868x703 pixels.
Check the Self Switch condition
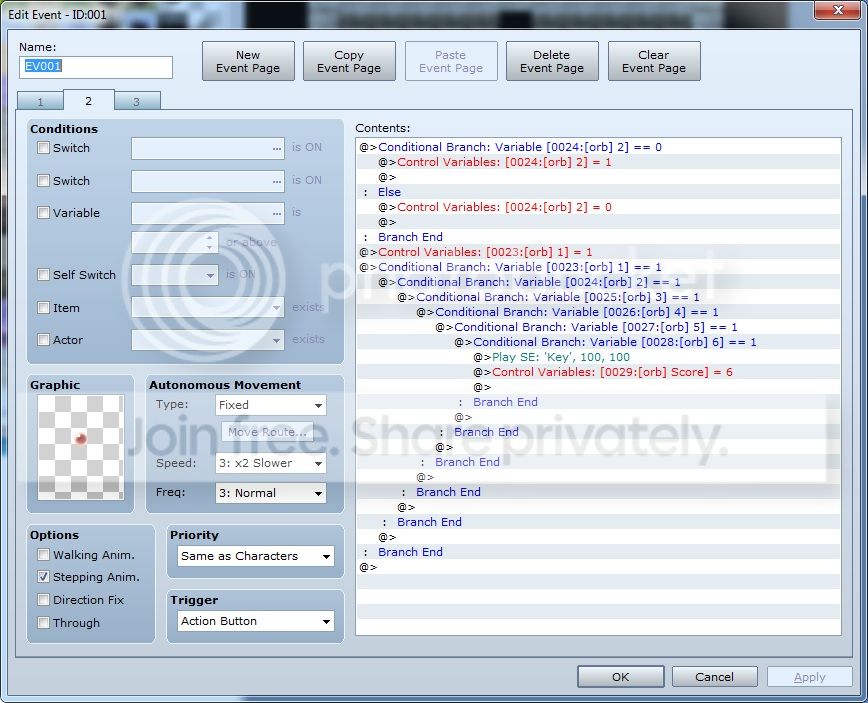43,275
